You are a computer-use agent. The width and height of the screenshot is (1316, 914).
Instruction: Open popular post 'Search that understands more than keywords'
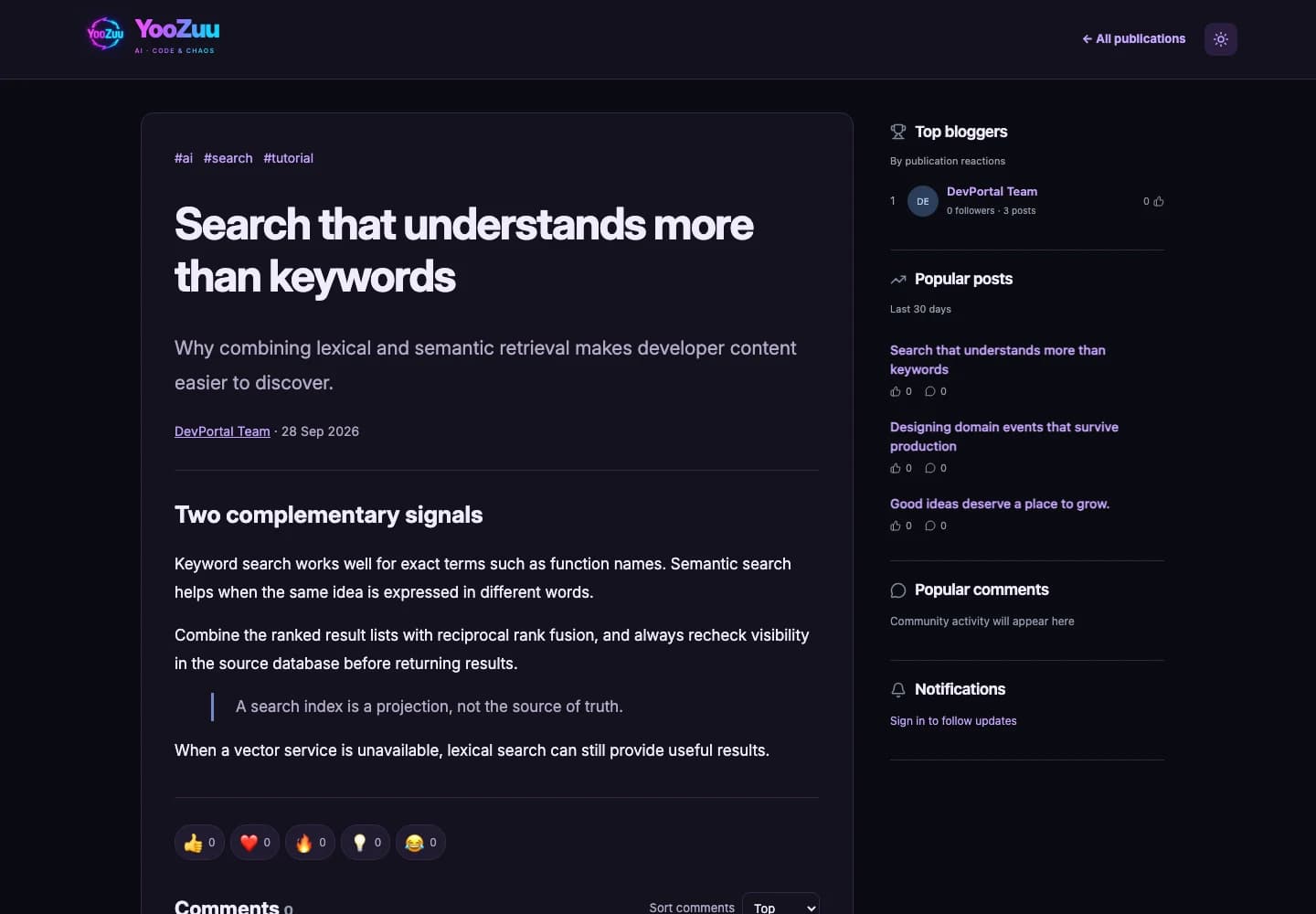point(998,359)
